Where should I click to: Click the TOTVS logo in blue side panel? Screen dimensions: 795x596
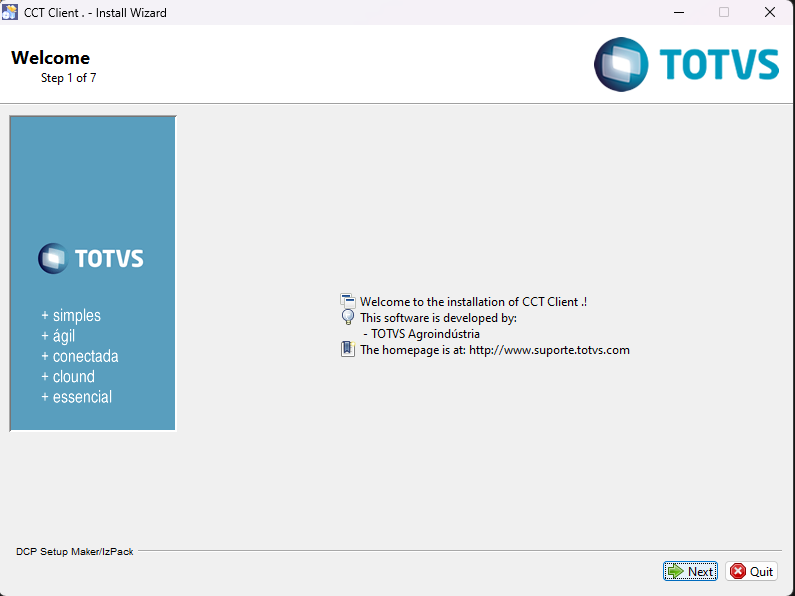[91, 258]
